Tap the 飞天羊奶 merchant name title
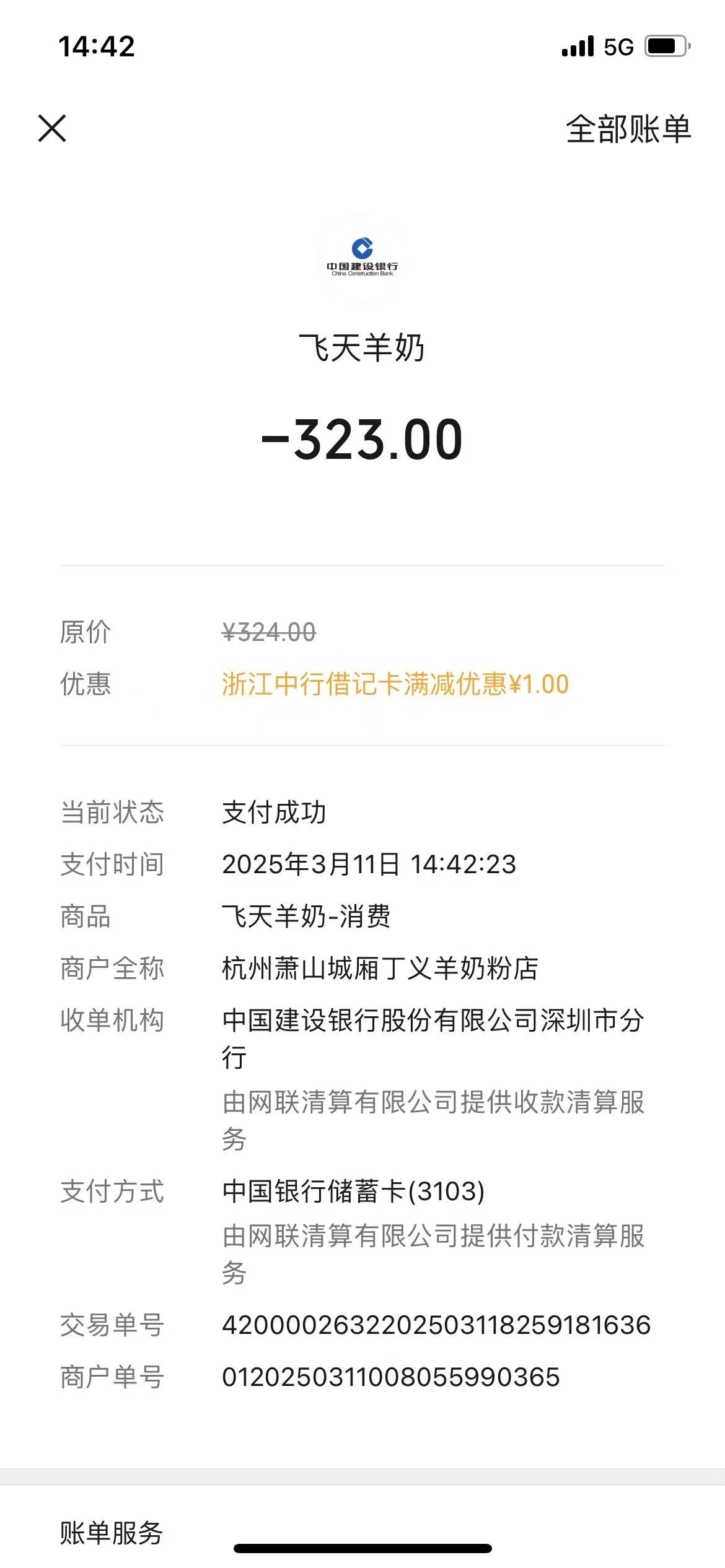 point(362,347)
